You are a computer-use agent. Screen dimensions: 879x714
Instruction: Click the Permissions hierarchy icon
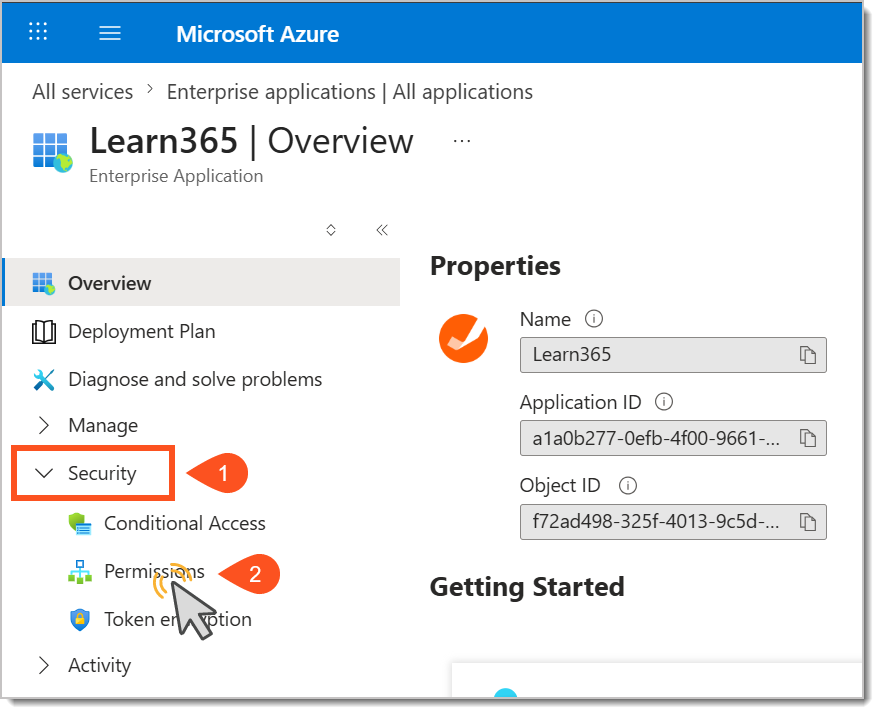tap(80, 572)
